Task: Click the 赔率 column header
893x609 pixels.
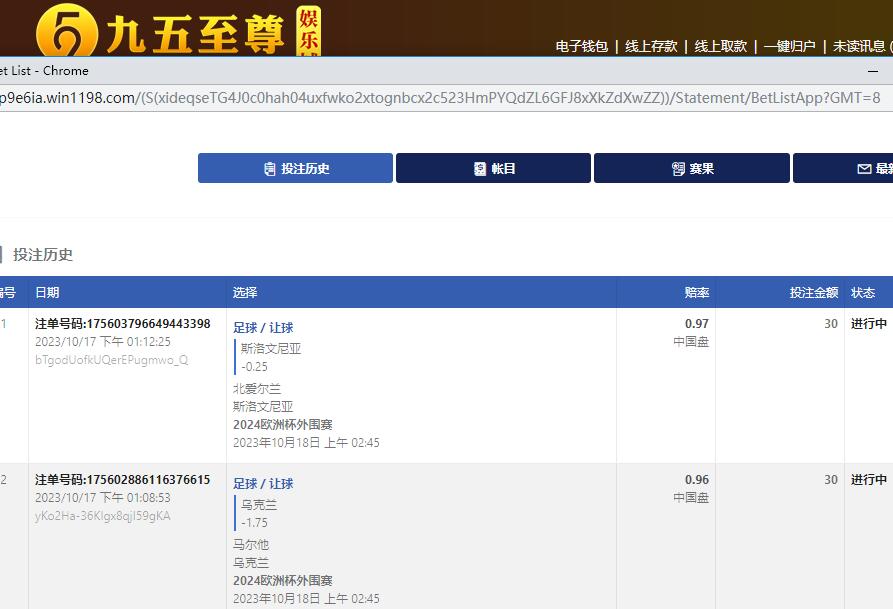Action: (696, 293)
